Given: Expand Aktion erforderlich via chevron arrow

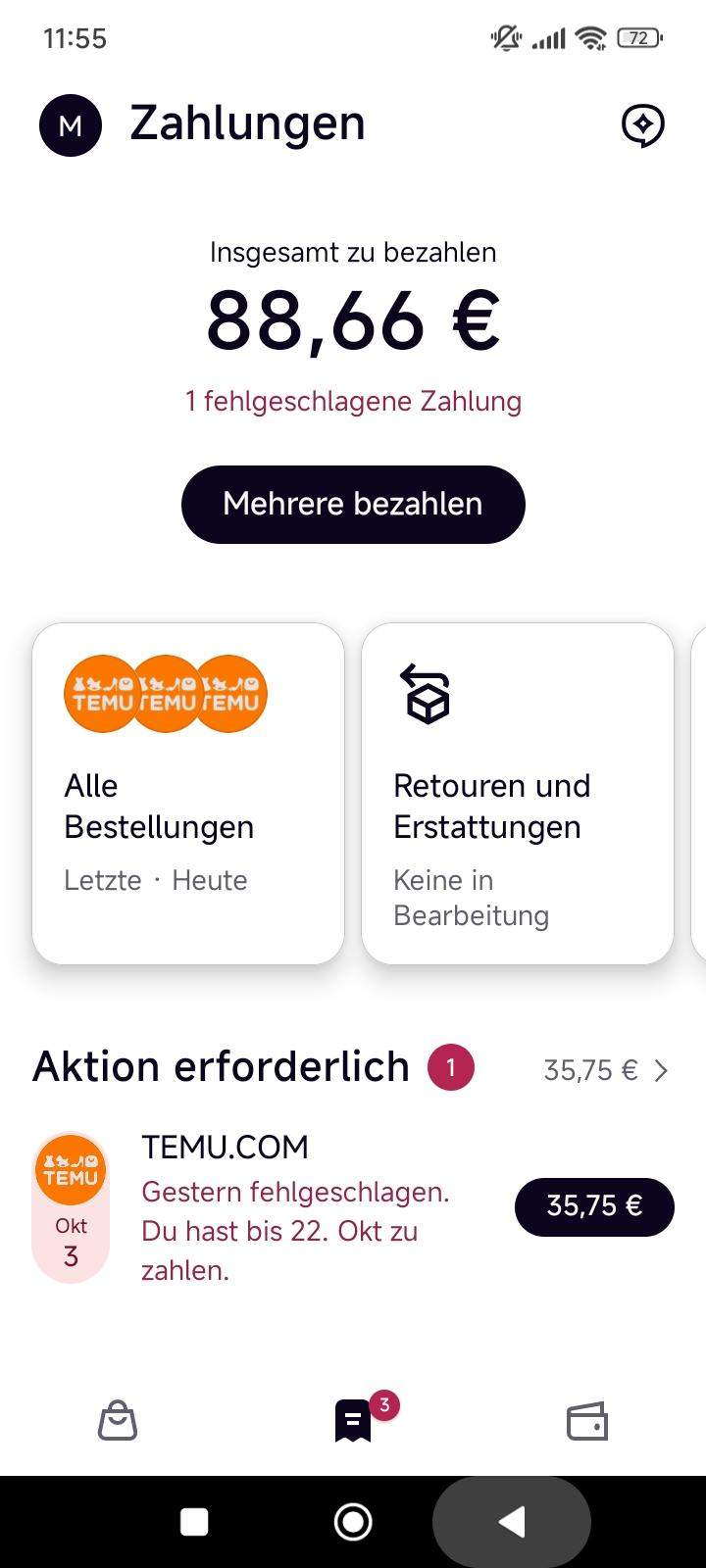Looking at the screenshot, I should (x=662, y=1070).
